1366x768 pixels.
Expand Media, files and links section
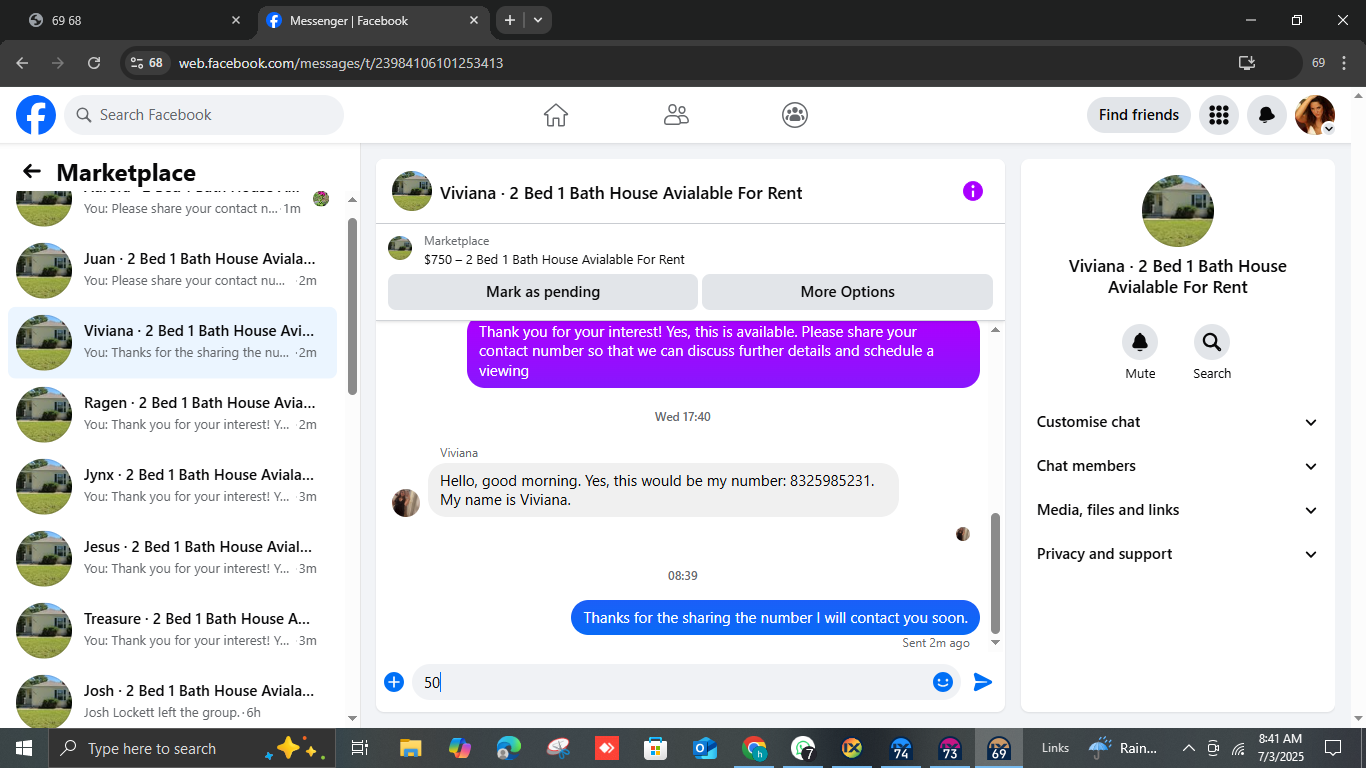(x=1178, y=510)
